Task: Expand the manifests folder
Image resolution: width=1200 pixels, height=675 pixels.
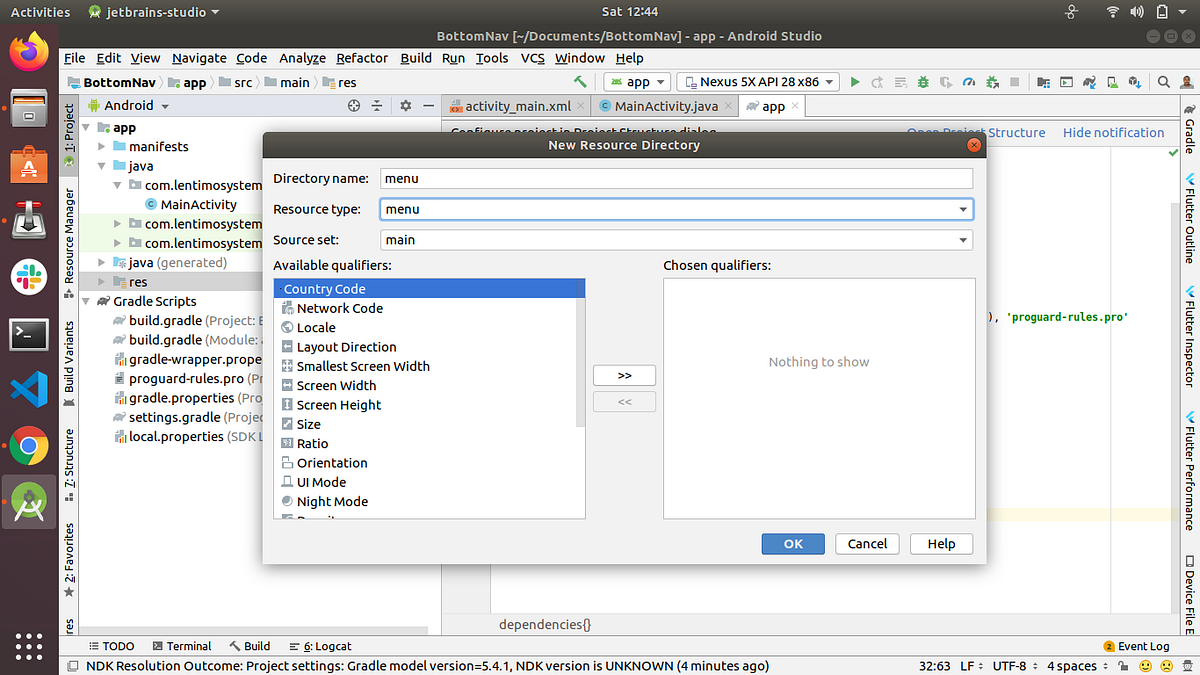Action: (x=102, y=147)
